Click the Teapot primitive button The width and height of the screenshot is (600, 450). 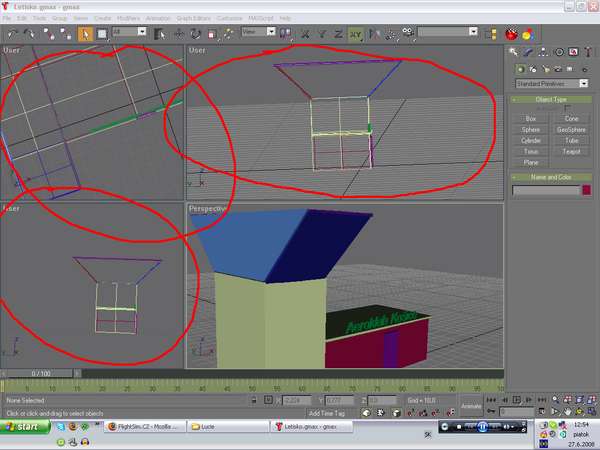[571, 152]
